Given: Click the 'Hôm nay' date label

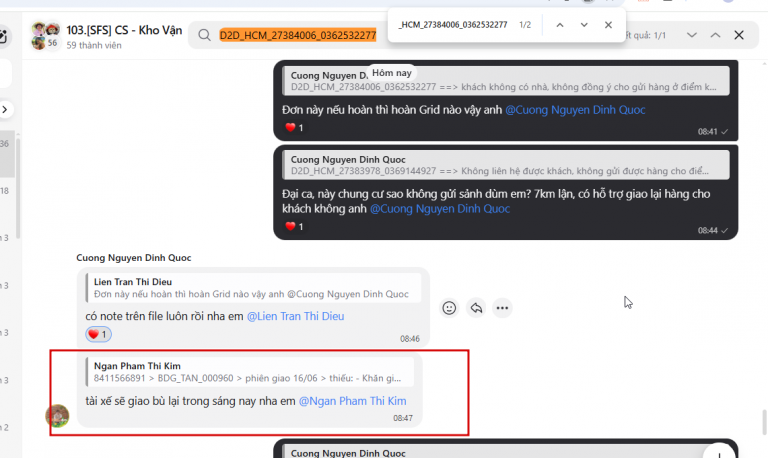Looking at the screenshot, I should [x=391, y=73].
